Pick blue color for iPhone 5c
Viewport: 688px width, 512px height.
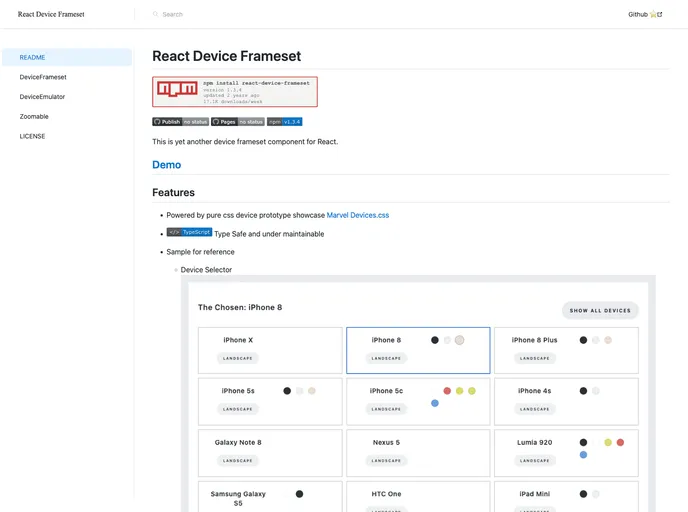pos(435,403)
